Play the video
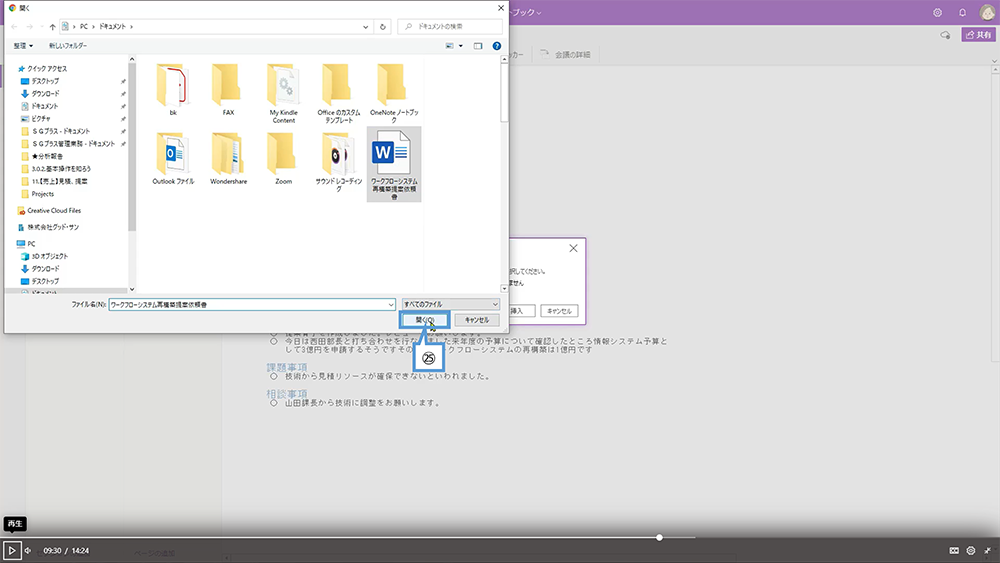1000x563 pixels. [x=11, y=550]
